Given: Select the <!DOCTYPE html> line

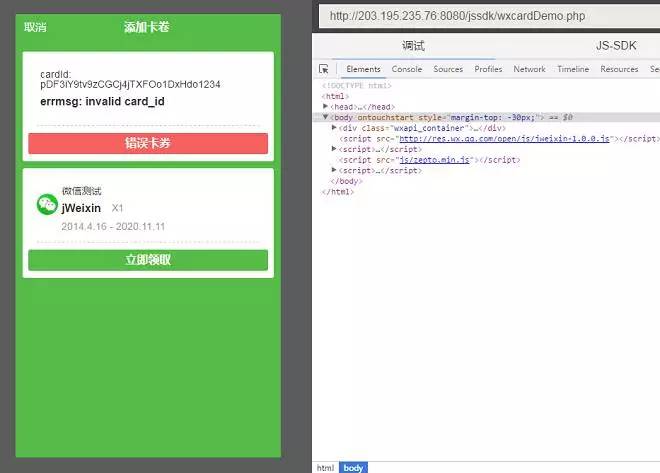Looking at the screenshot, I should (x=357, y=85).
